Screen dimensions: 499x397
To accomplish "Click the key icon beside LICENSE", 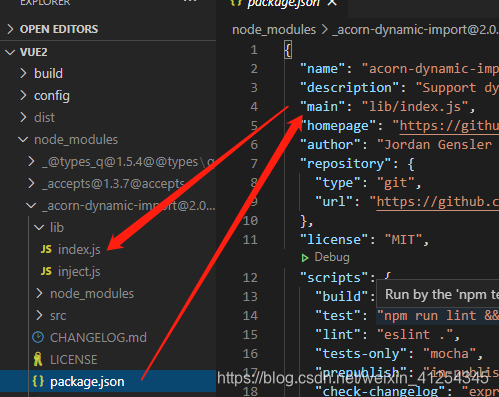I will (38, 359).
